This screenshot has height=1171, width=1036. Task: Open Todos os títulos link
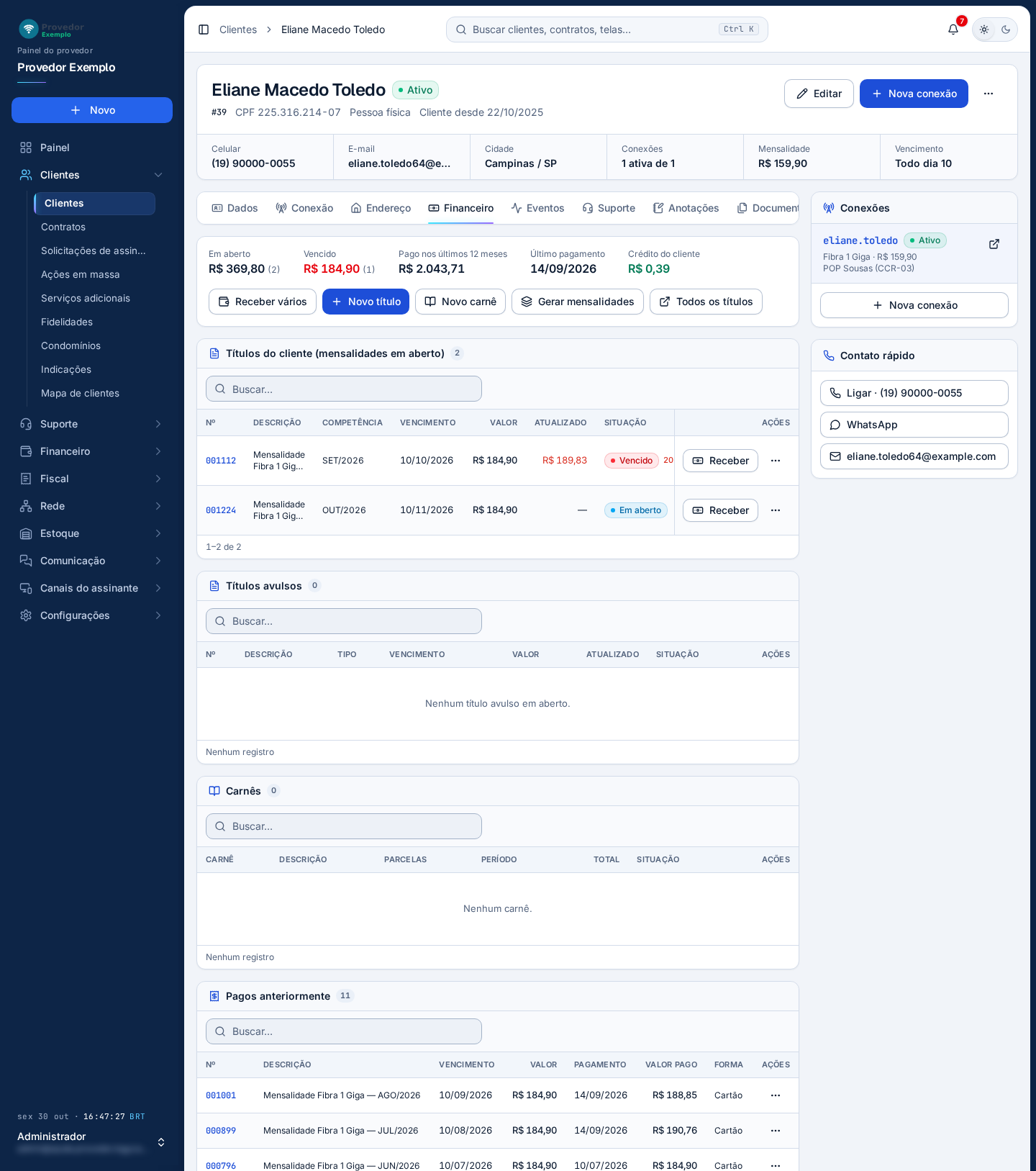(x=706, y=302)
